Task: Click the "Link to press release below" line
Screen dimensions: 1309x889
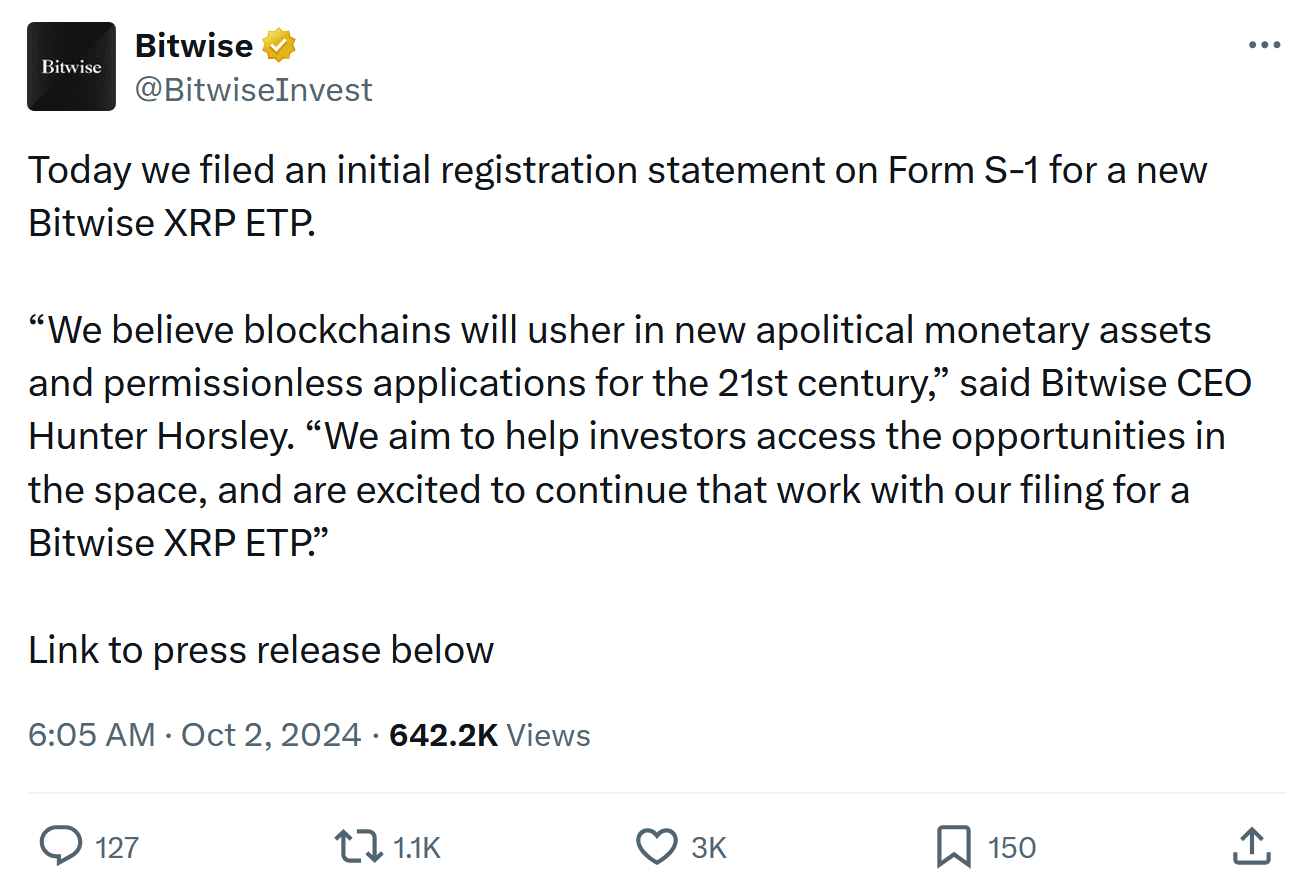Action: click(x=261, y=650)
